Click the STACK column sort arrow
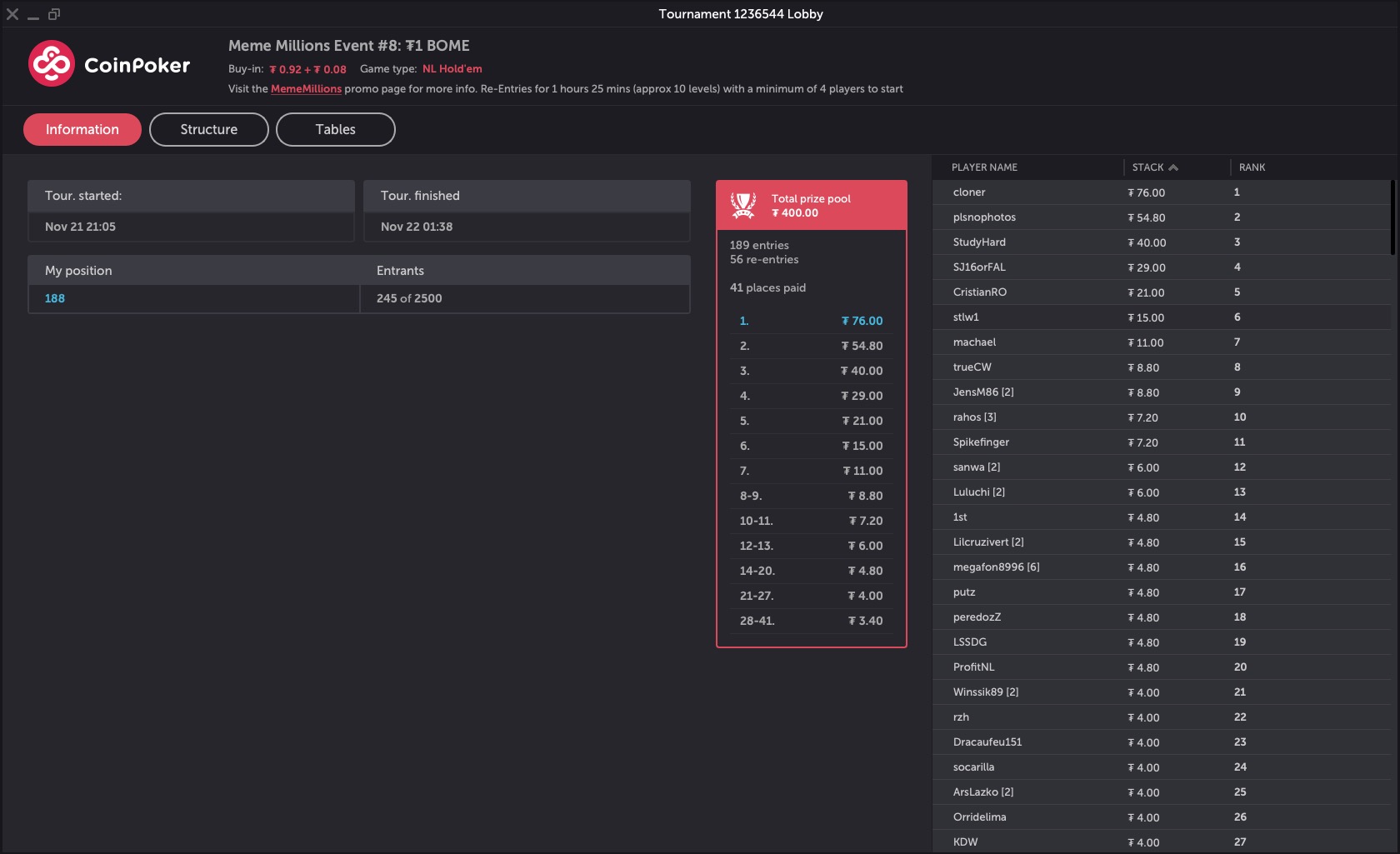 tap(1173, 167)
